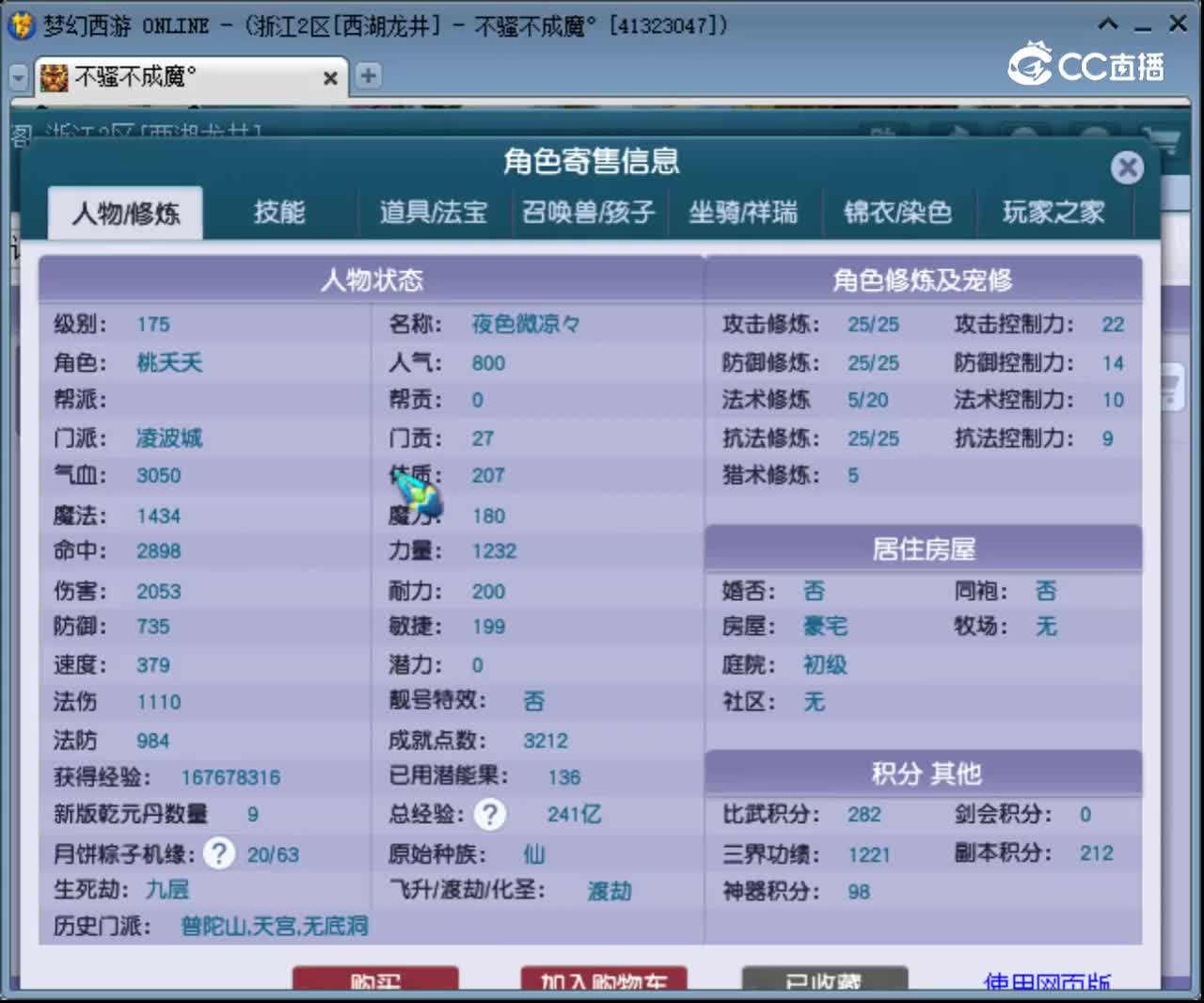This screenshot has height=1003, width=1204.
Task: Switch to the 人物/修炼 tab
Action: 125,214
